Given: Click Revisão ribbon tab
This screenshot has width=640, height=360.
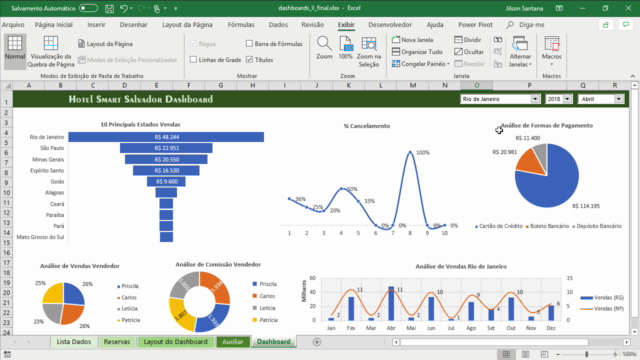Looking at the screenshot, I should [x=312, y=25].
